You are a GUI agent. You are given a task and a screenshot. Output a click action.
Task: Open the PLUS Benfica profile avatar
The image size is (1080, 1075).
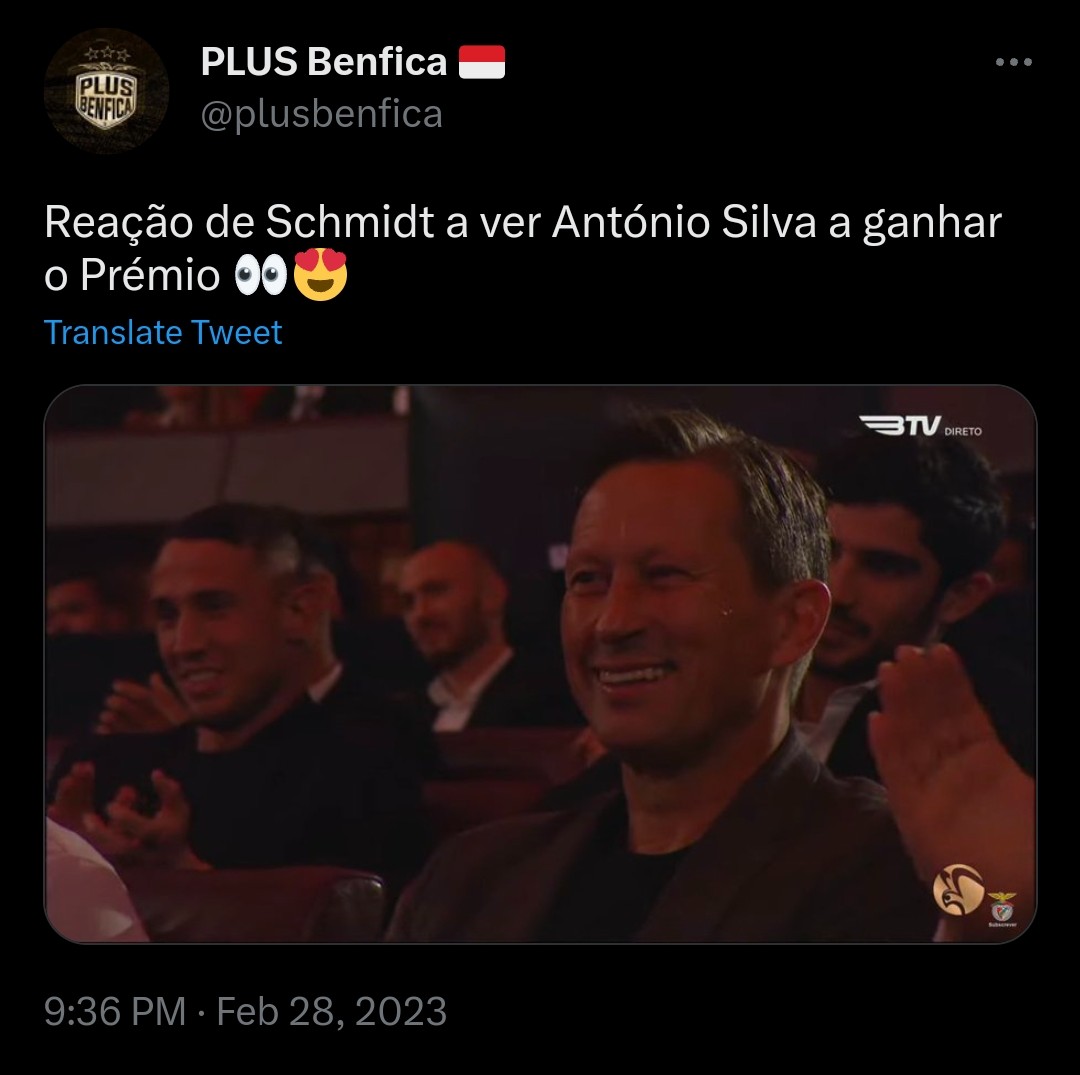pyautogui.click(x=106, y=90)
